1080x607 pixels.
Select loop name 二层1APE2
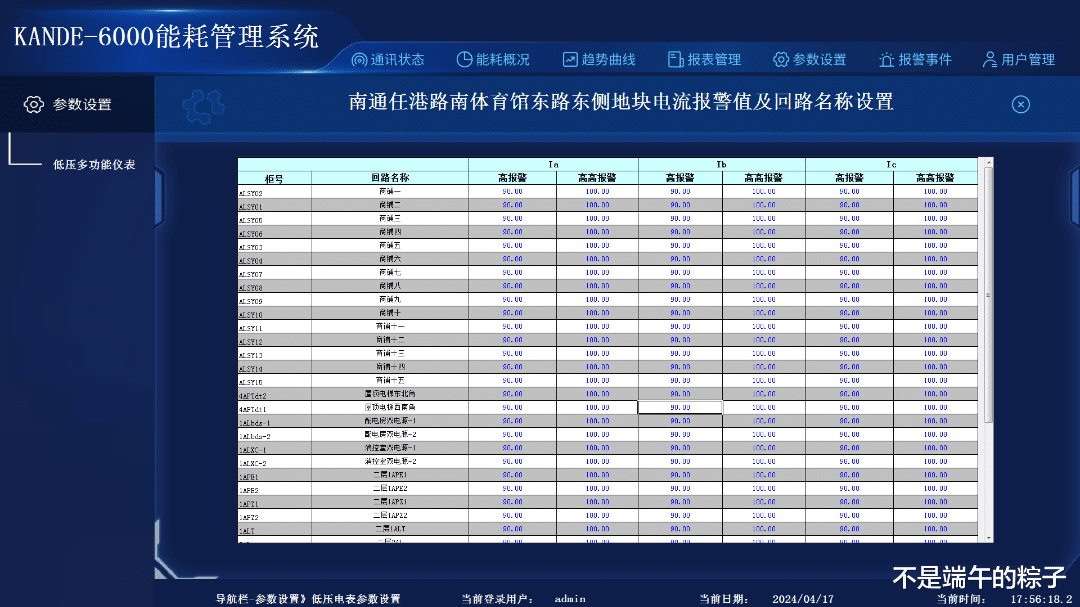(x=390, y=488)
